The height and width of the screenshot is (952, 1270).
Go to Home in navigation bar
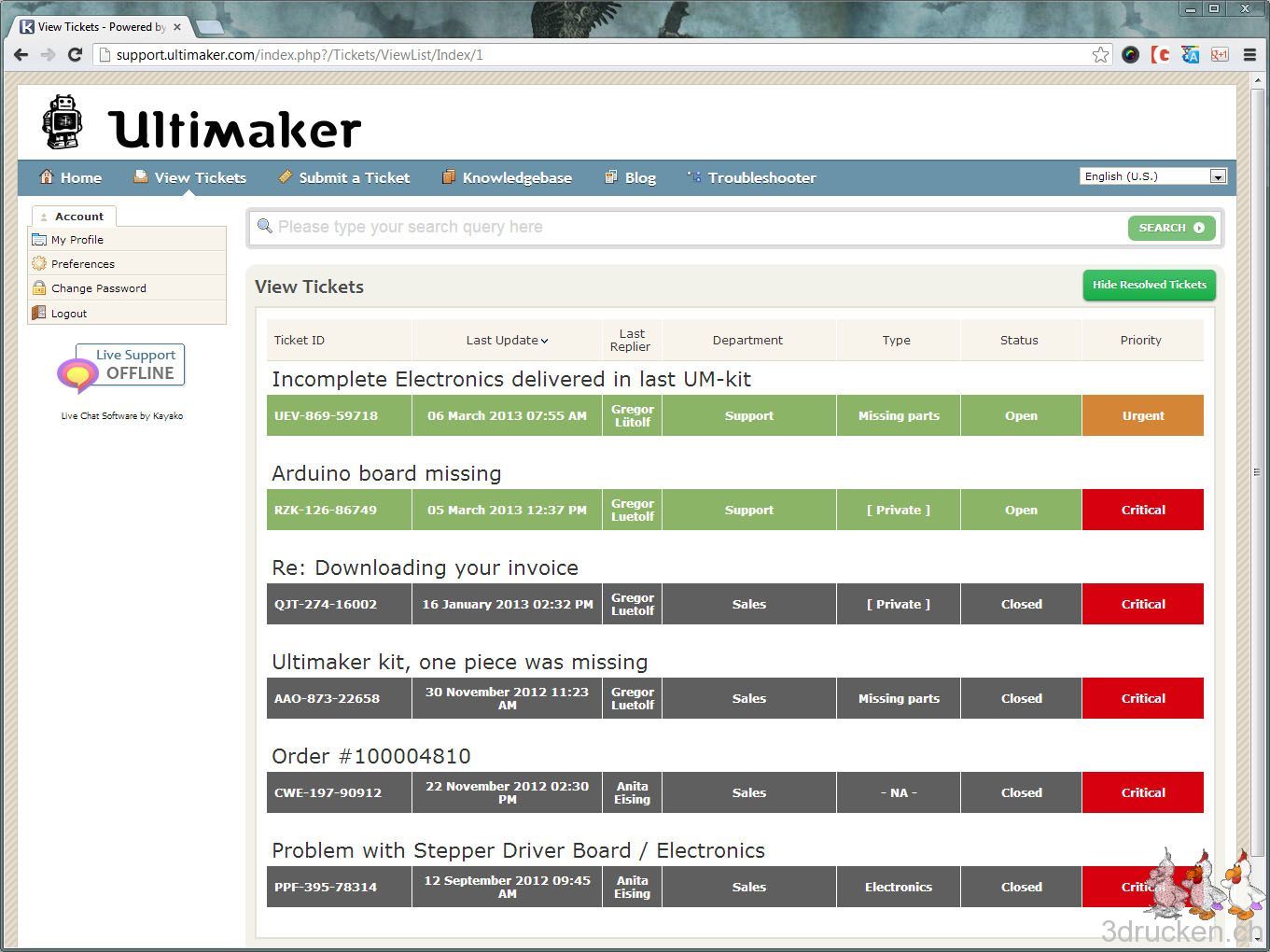[70, 177]
